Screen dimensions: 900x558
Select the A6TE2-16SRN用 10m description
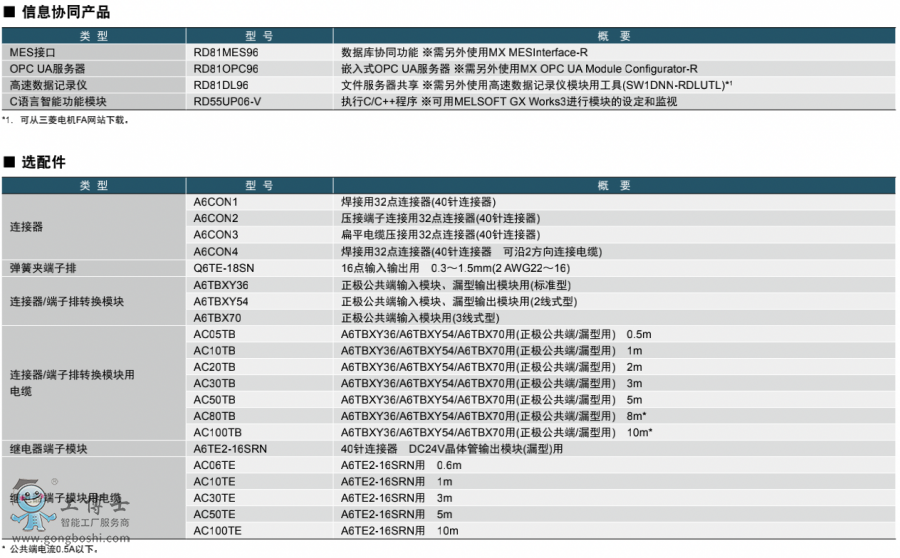(x=399, y=531)
